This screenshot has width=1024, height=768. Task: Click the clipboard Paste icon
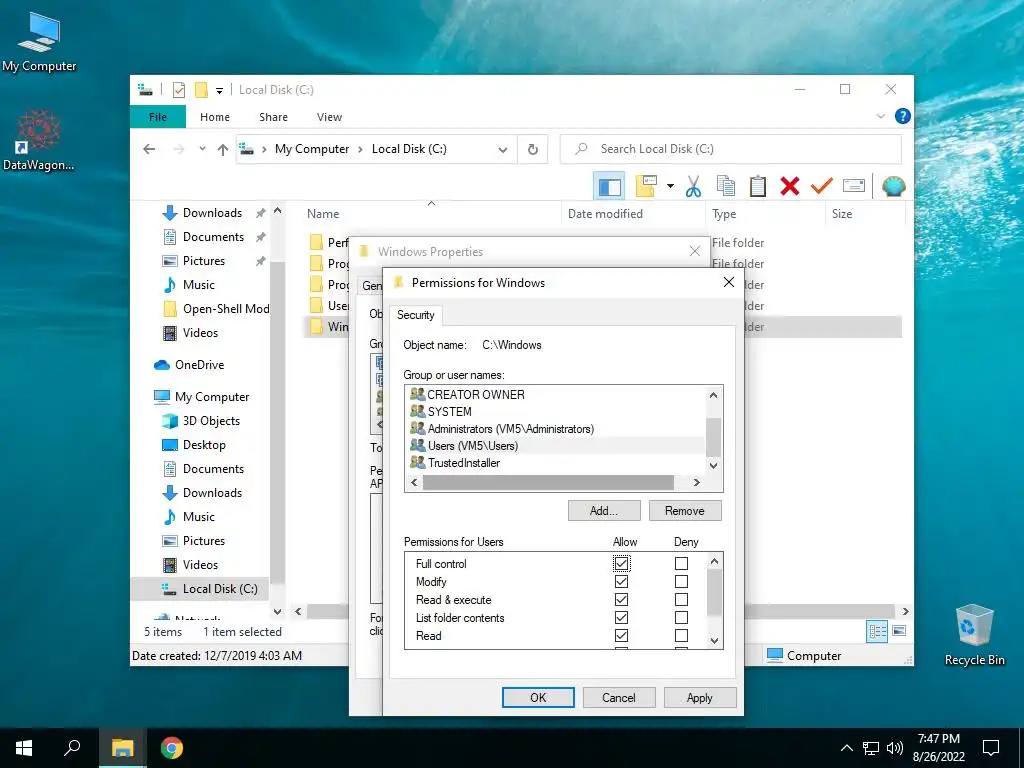tap(758, 187)
